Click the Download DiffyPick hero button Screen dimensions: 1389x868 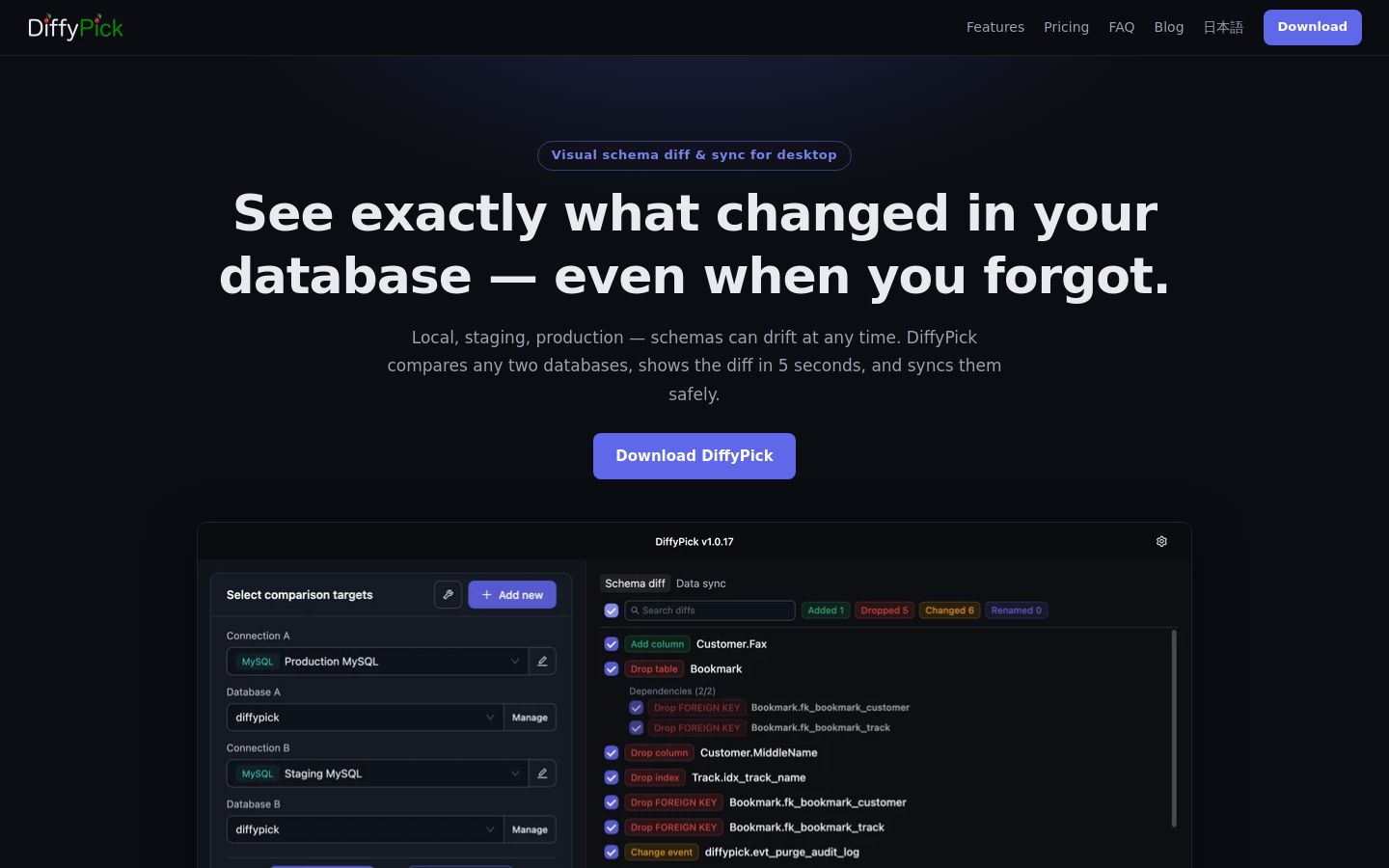694,456
